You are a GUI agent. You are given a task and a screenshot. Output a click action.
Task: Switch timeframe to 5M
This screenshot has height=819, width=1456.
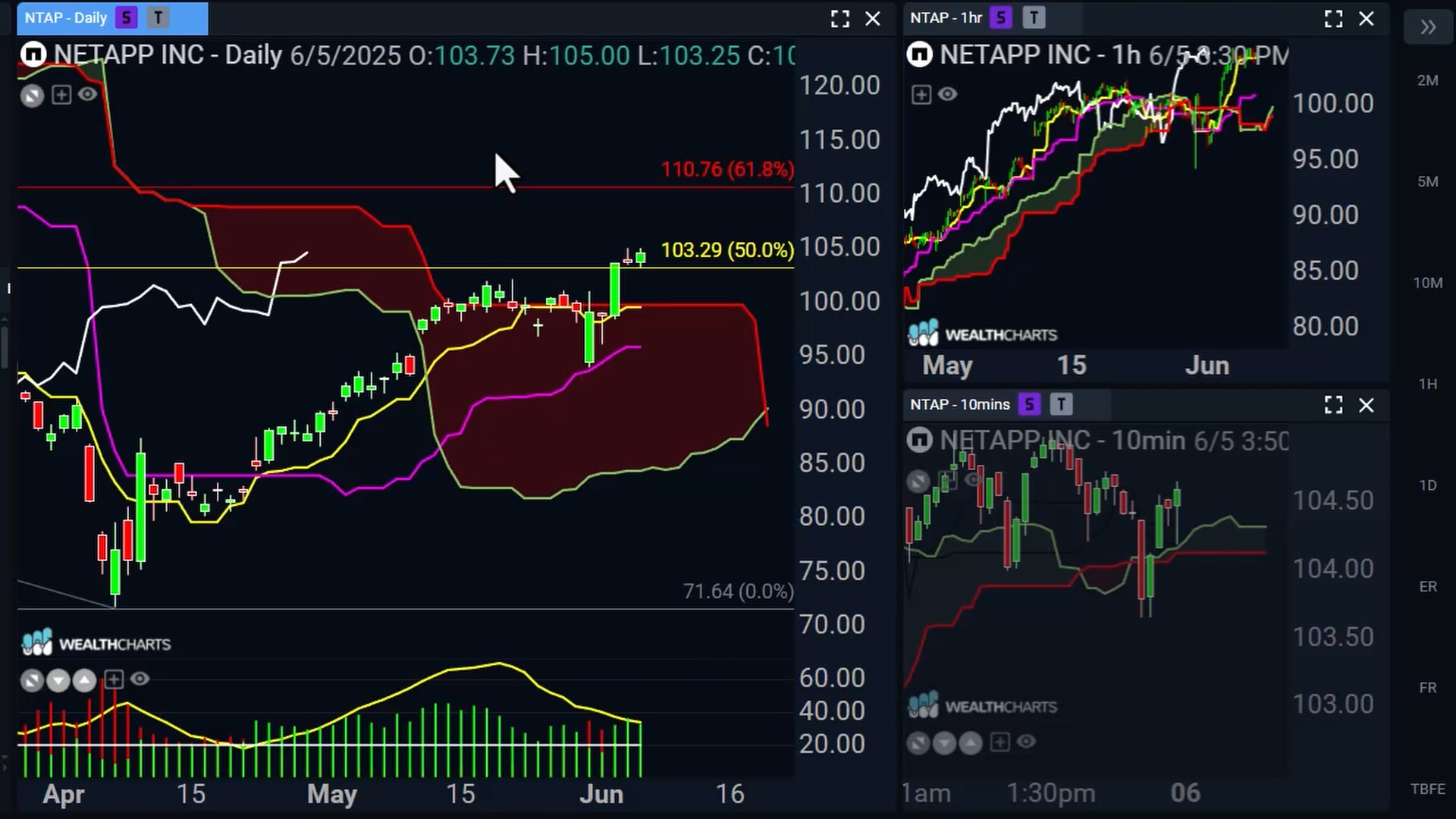pos(1428,182)
